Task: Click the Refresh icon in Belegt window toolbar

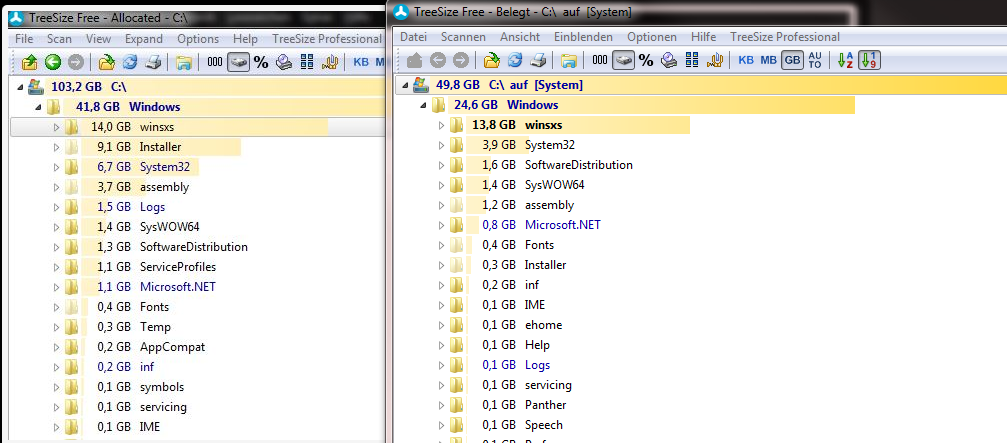Action: [515, 60]
